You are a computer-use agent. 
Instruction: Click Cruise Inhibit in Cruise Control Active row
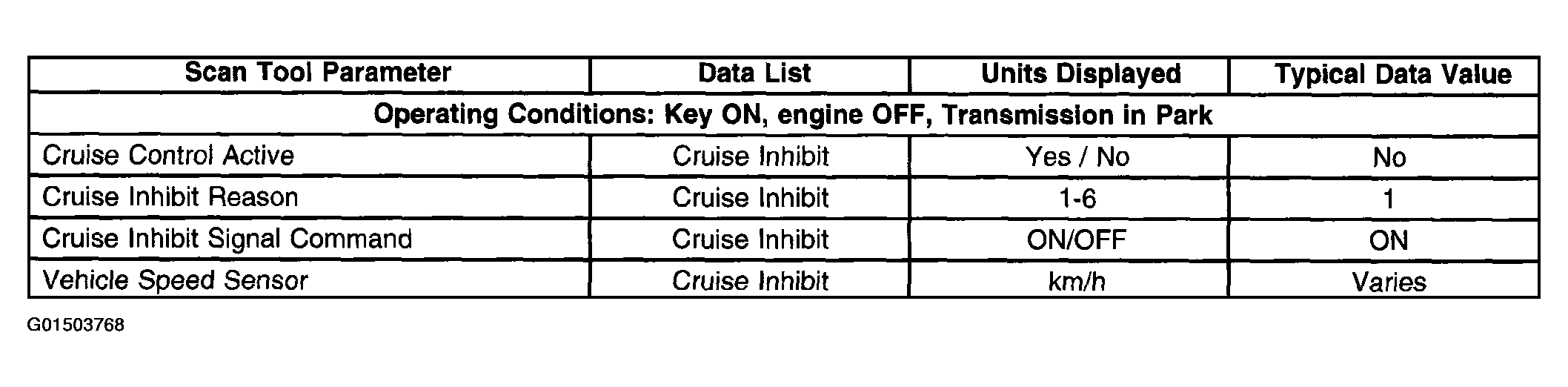pyautogui.click(x=751, y=156)
